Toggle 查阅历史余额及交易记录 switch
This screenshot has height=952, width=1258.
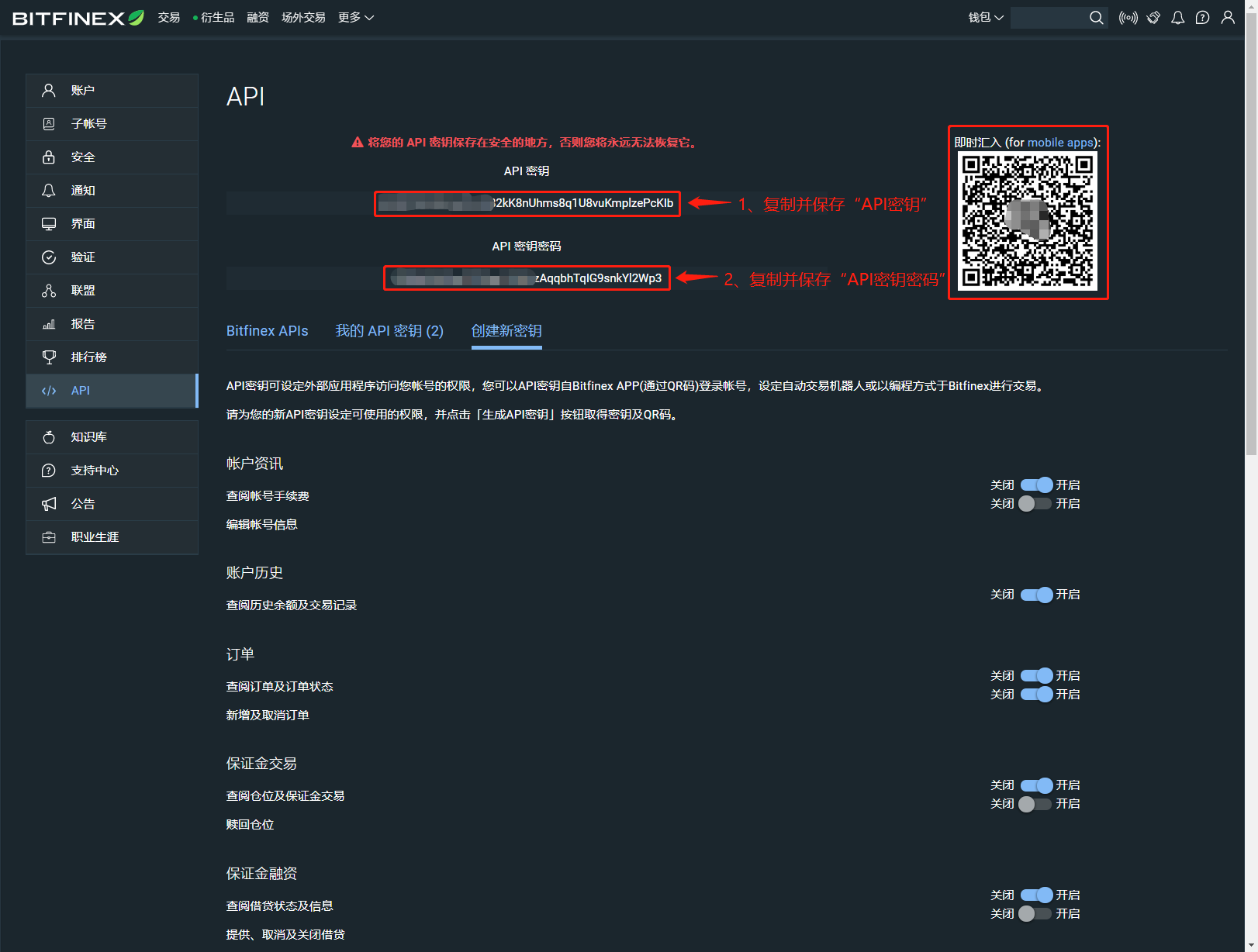click(1036, 595)
